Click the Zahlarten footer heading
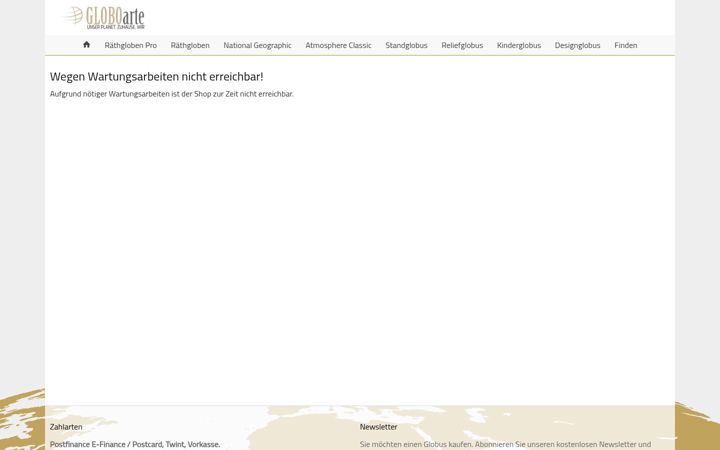The width and height of the screenshot is (720, 450). [66, 427]
